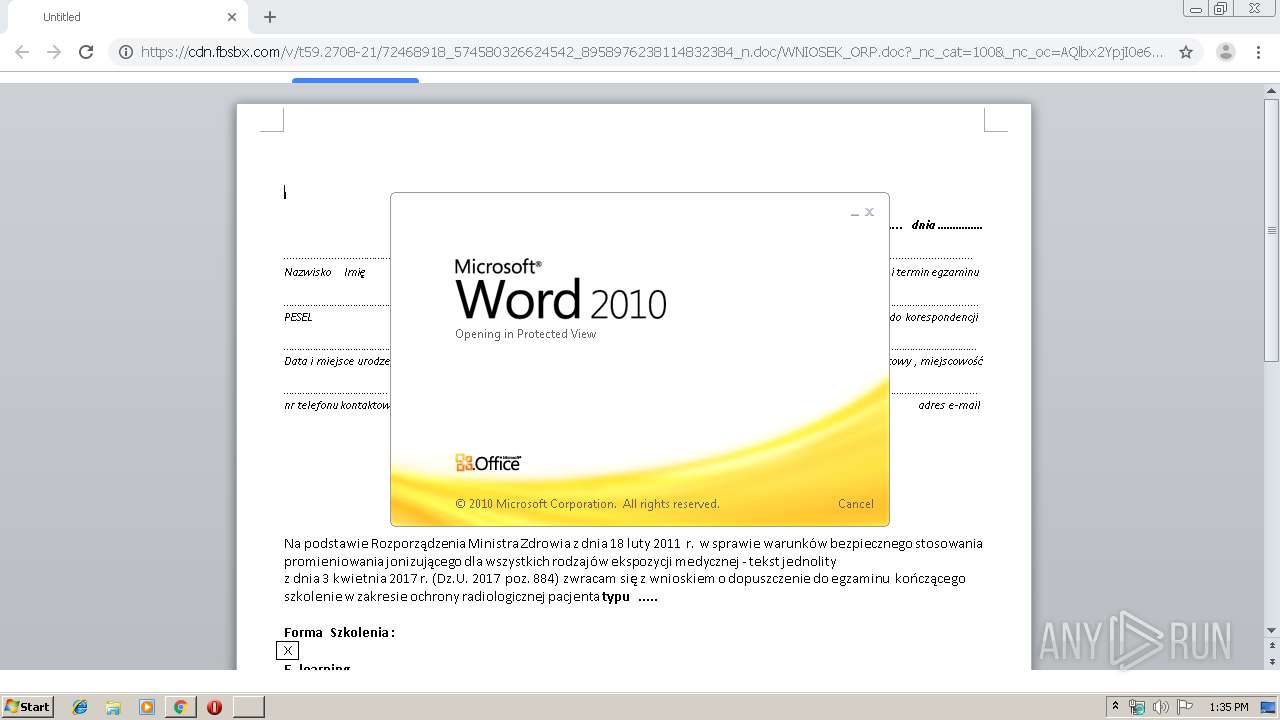Click the 'PESEL' field label in the document
Viewport: 1280px width, 720px height.
tap(298, 317)
